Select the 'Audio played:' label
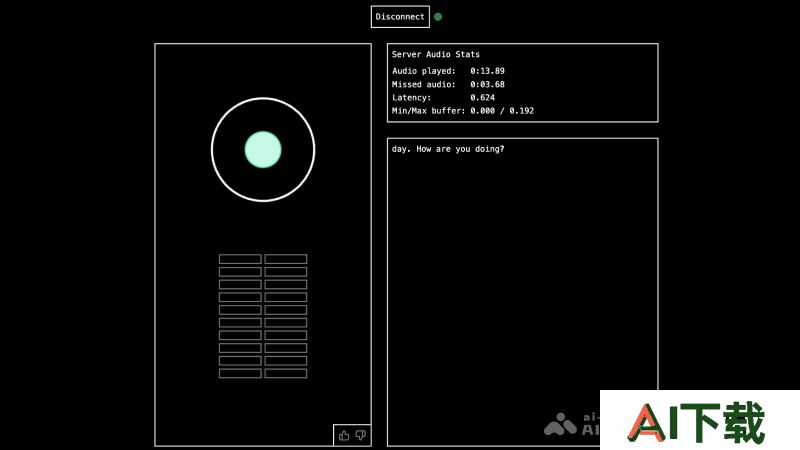Screen dimensions: 800x450 423,71
